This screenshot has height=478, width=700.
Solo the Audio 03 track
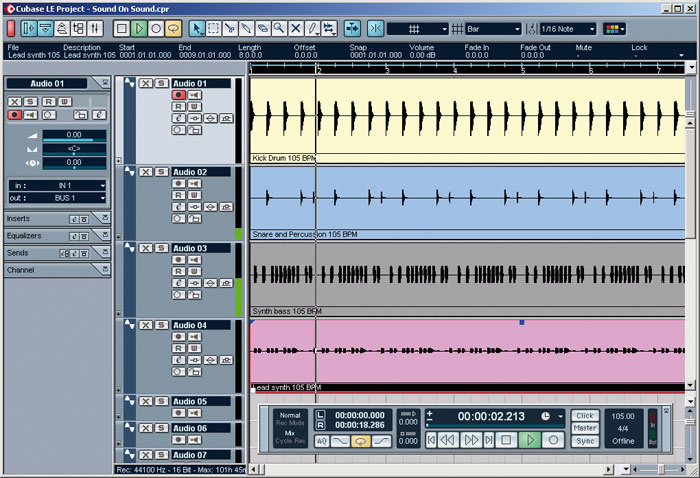(161, 248)
